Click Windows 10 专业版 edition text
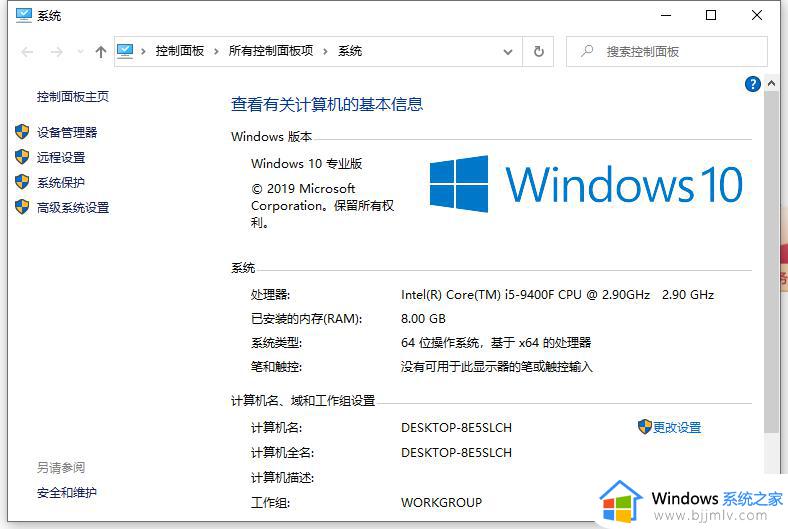The height and width of the screenshot is (529, 788). pyautogui.click(x=307, y=164)
